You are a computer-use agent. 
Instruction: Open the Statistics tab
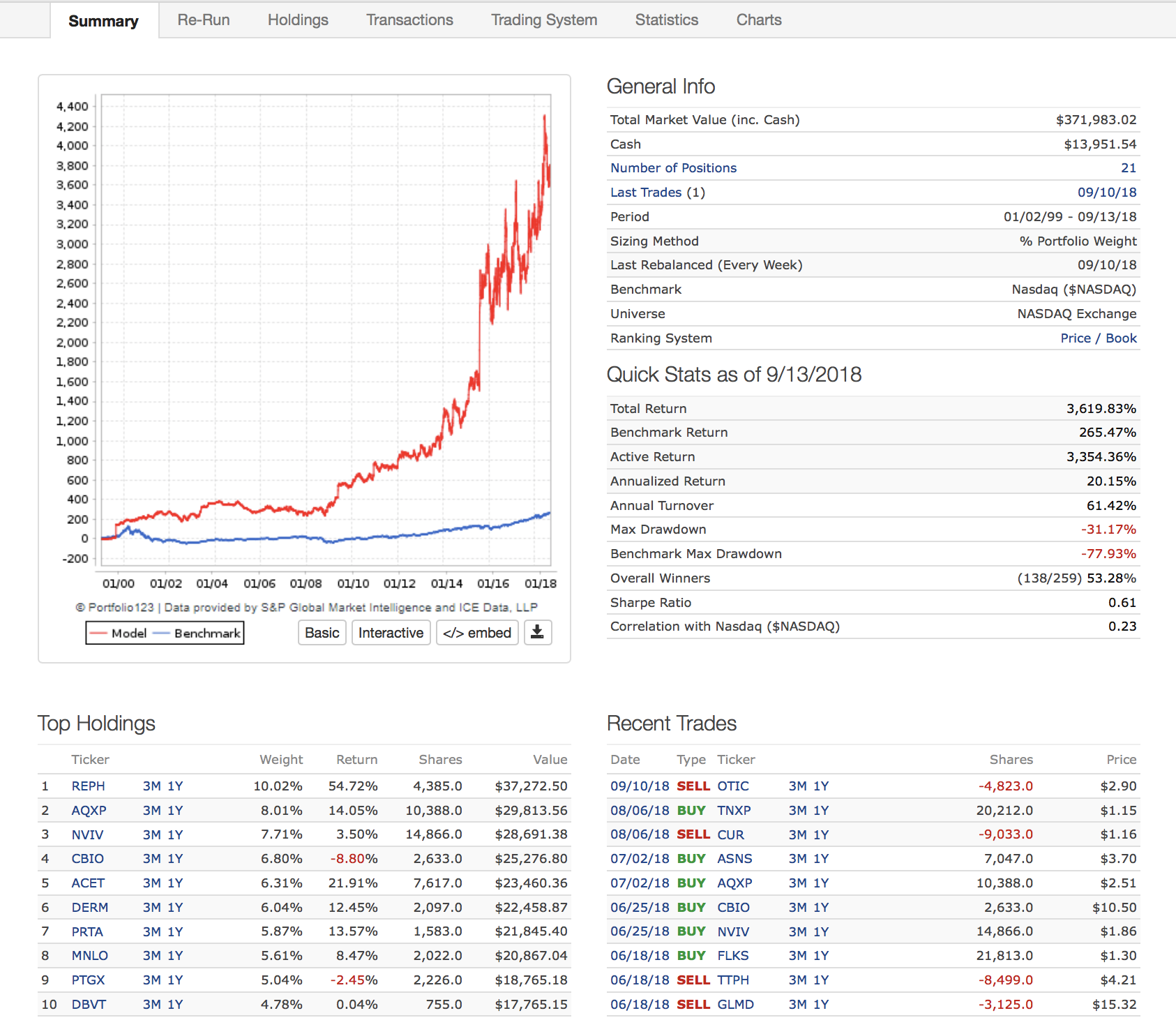[666, 20]
